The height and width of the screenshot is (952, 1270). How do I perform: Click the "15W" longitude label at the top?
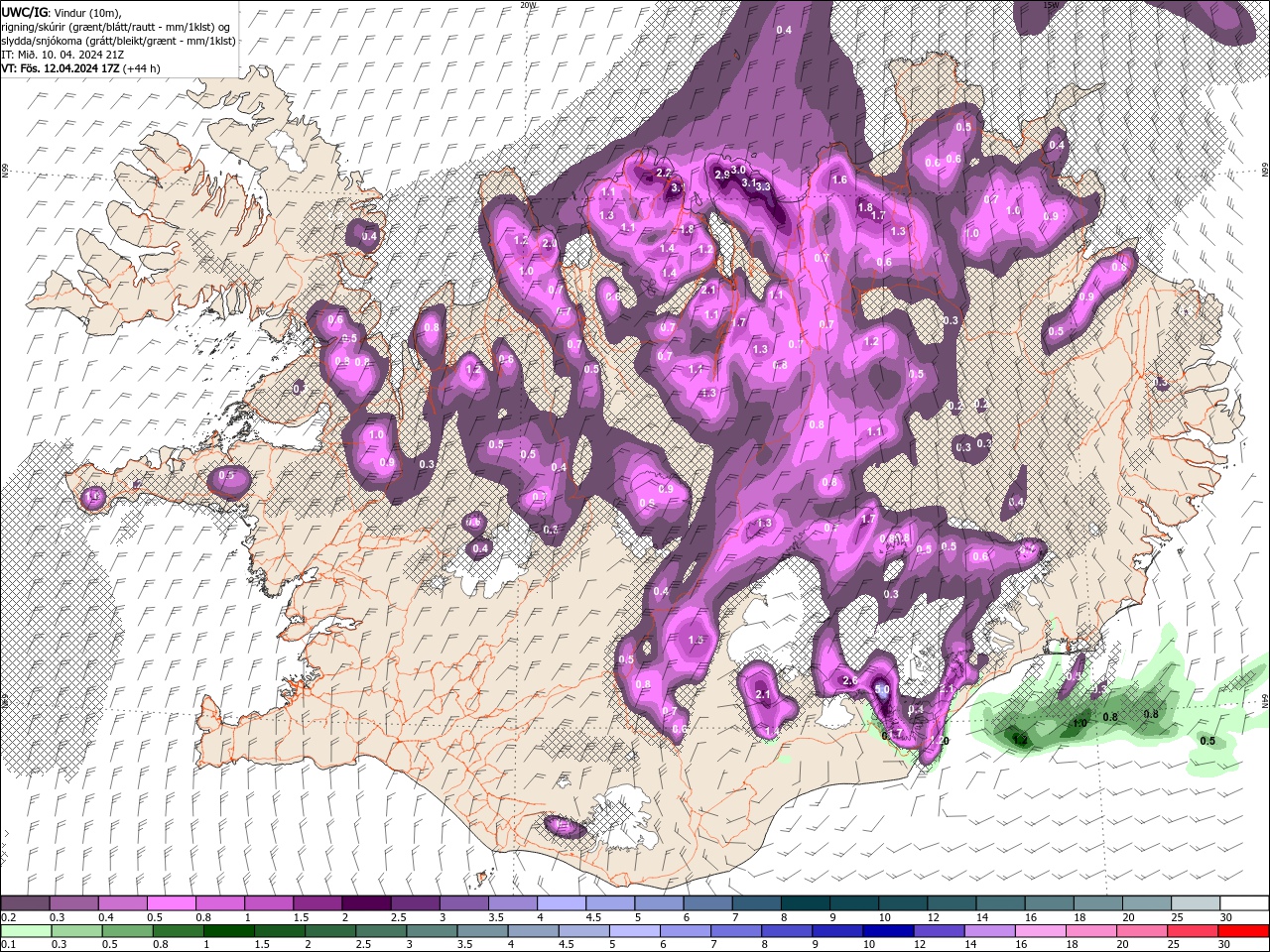(1052, 5)
